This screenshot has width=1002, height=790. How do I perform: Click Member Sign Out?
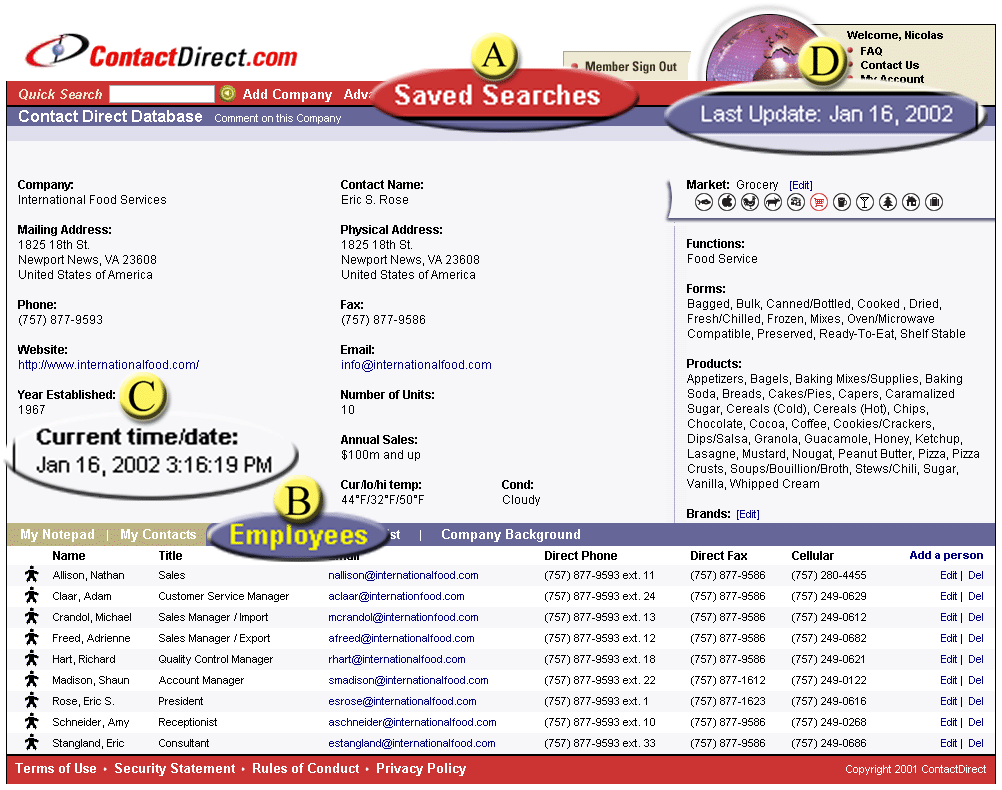click(631, 66)
